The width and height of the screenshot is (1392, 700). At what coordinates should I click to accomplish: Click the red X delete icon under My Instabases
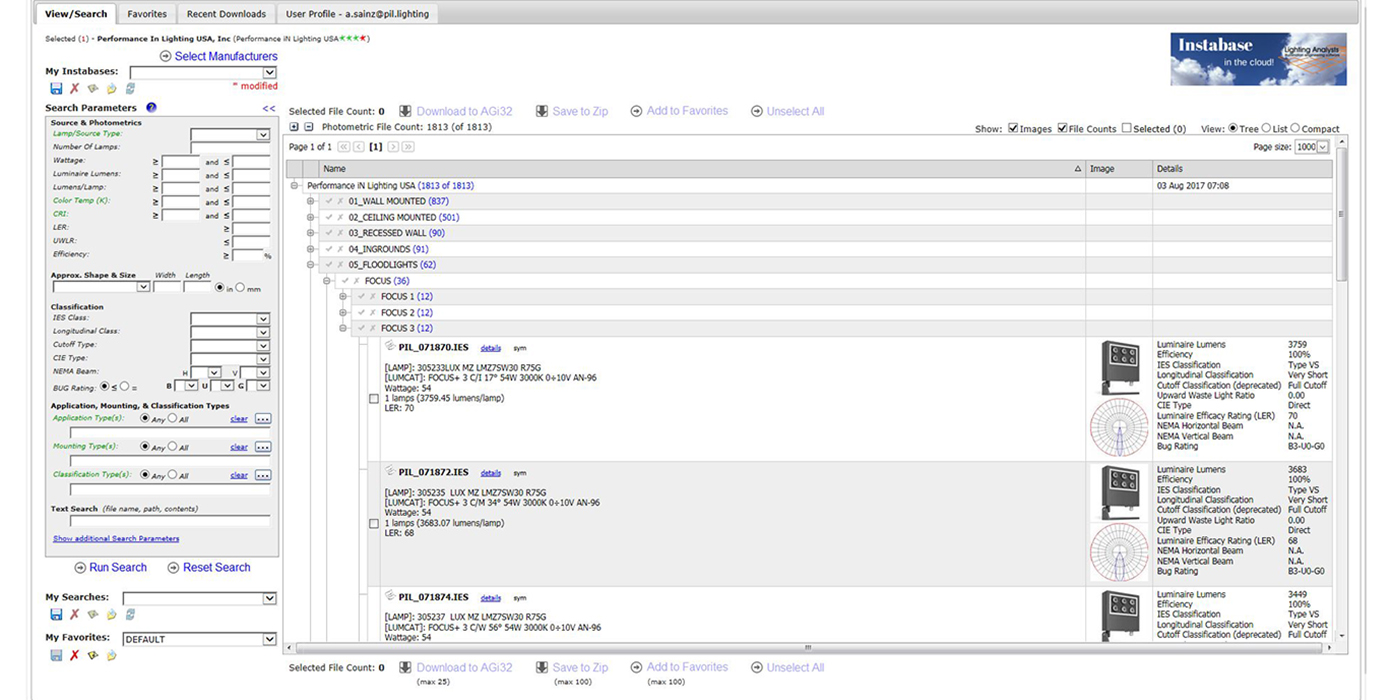tap(74, 89)
